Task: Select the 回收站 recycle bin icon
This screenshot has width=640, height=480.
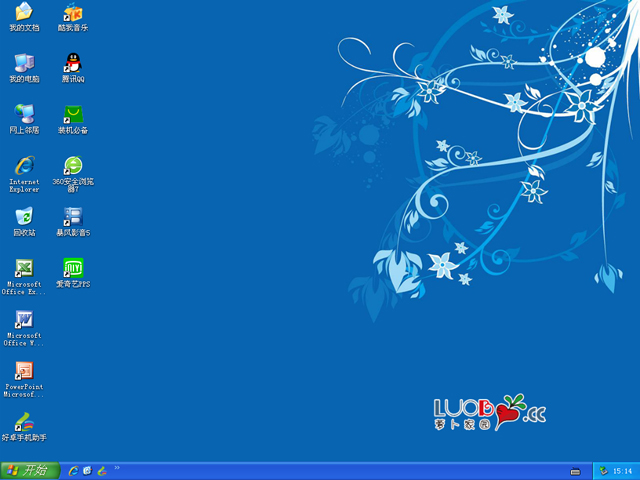Action: (x=24, y=222)
